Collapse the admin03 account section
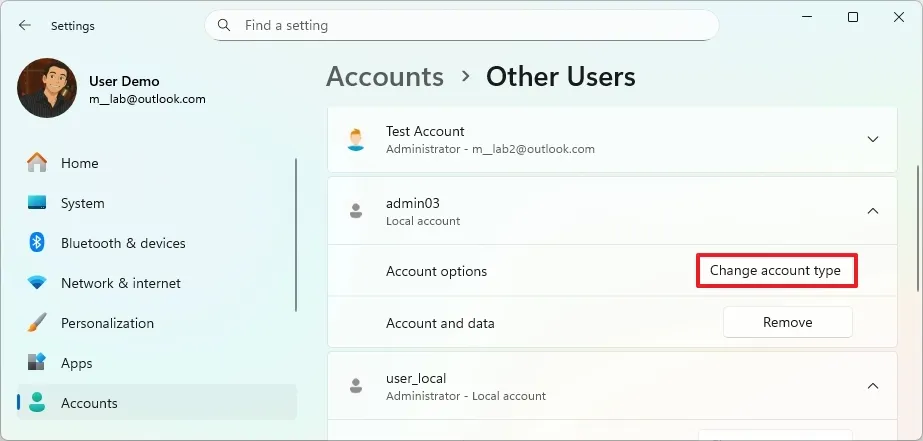Screen dimensions: 923x441 click(872, 211)
